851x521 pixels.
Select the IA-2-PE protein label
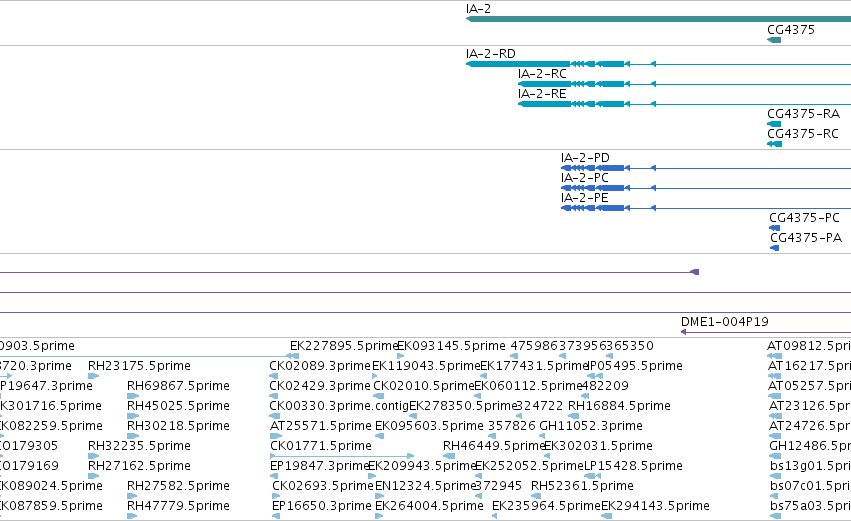tap(585, 198)
